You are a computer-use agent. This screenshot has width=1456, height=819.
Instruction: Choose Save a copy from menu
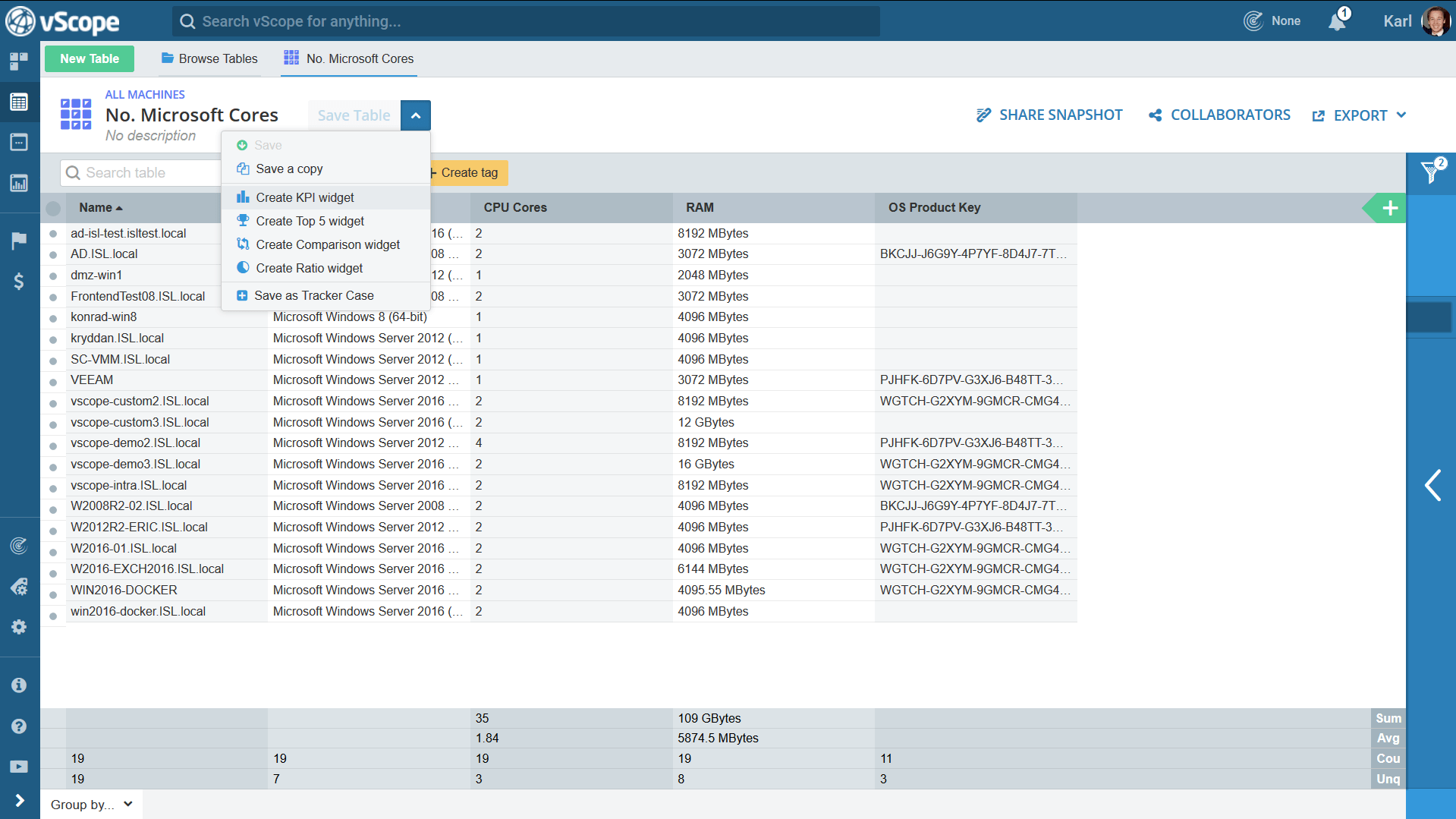pos(326,169)
